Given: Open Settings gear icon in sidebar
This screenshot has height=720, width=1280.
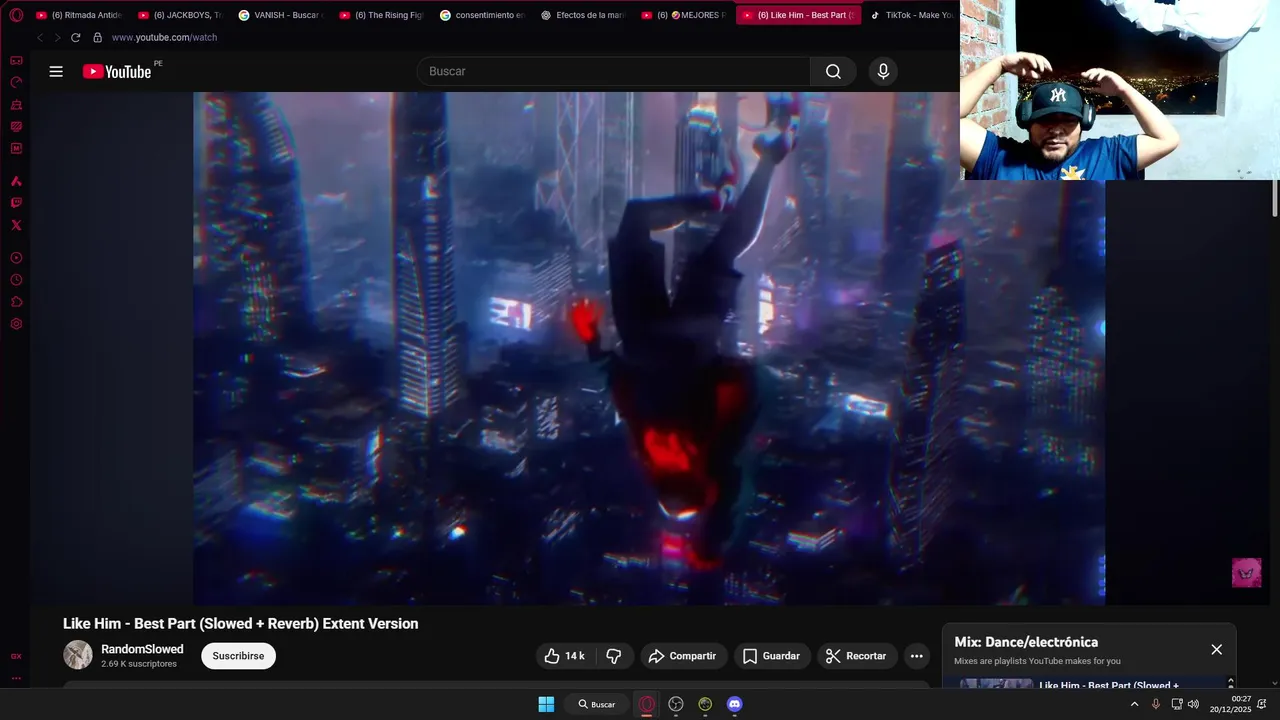Looking at the screenshot, I should (16, 324).
